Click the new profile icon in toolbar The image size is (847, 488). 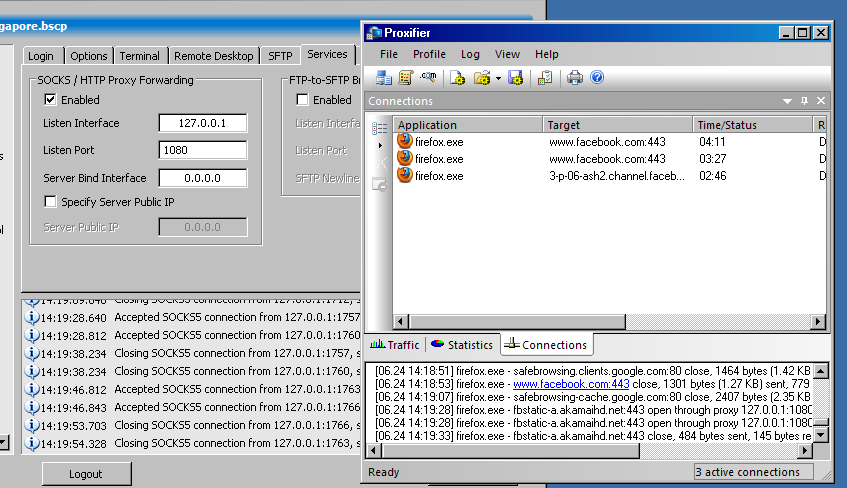click(457, 78)
